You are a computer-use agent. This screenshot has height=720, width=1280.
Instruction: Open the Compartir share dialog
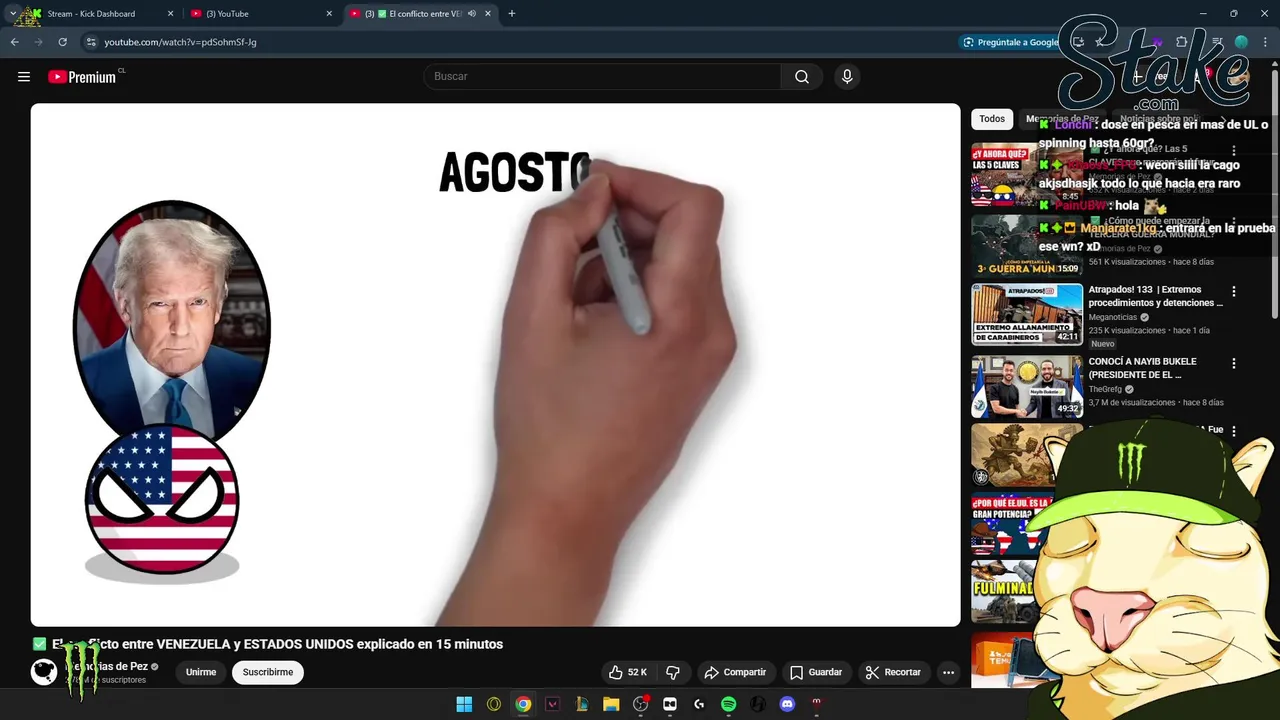[735, 672]
